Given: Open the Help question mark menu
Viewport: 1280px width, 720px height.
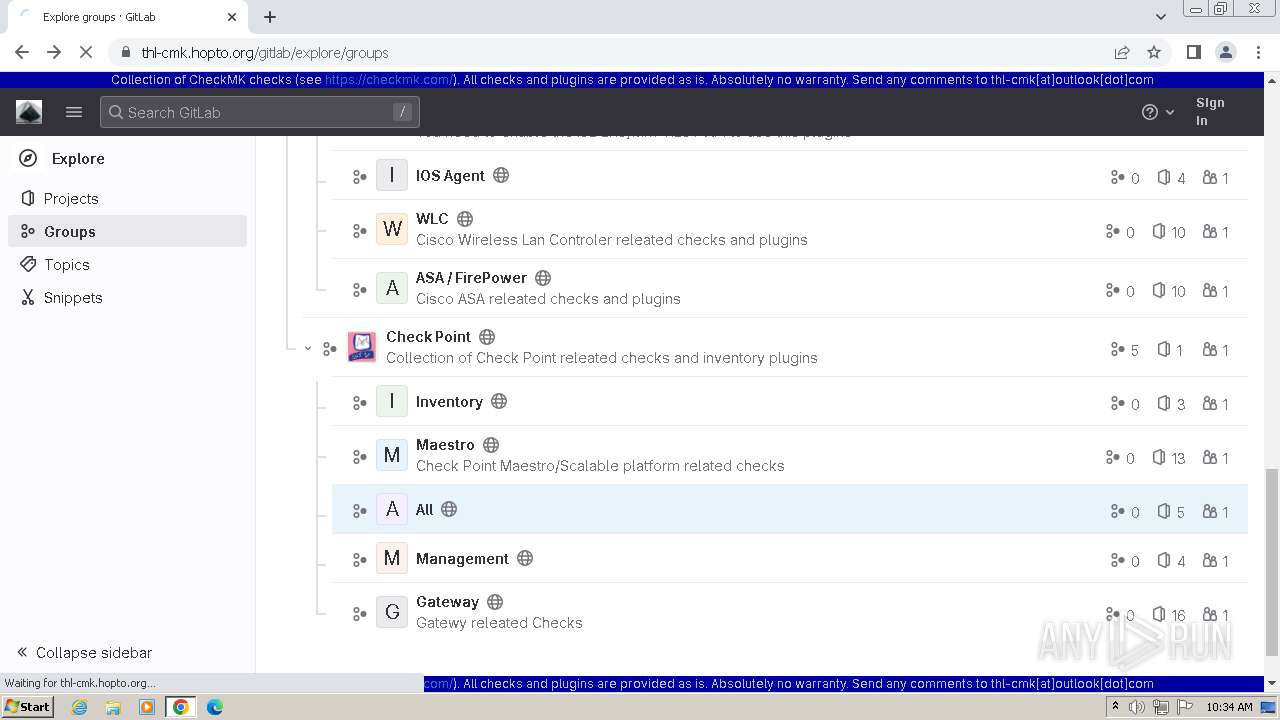Looking at the screenshot, I should (x=1158, y=112).
